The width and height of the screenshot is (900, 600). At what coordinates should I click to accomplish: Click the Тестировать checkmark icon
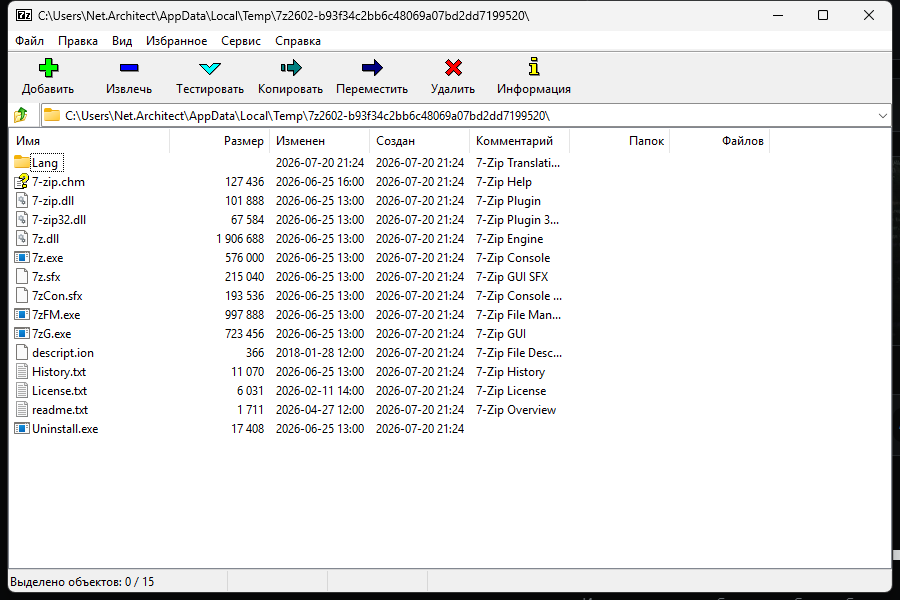[x=210, y=68]
